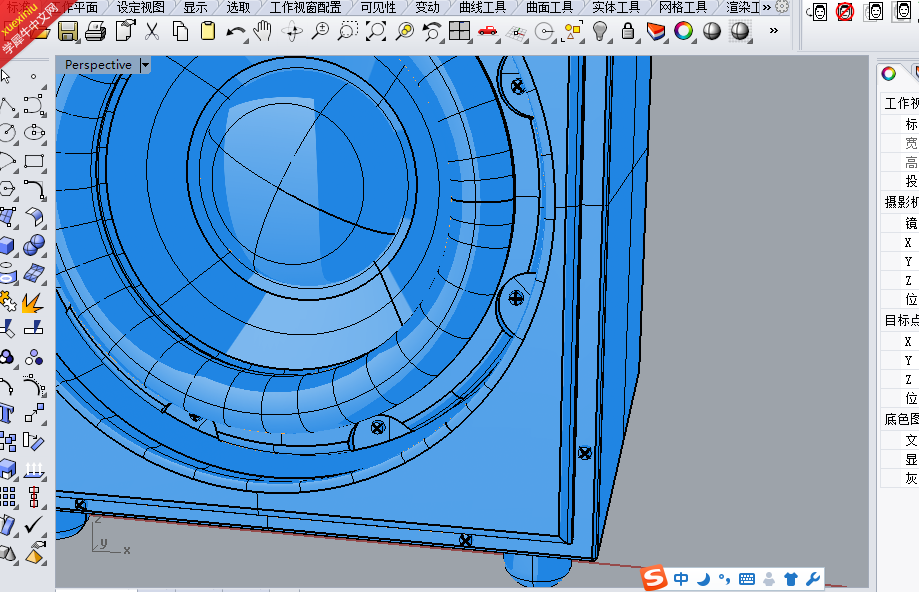Click the Copy to clipboard icon
919x592 pixels.
point(180,31)
